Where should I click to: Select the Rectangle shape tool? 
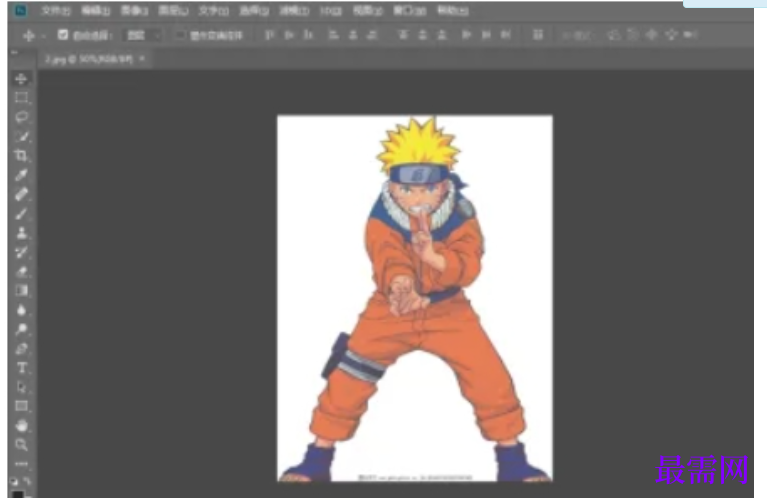pos(21,406)
